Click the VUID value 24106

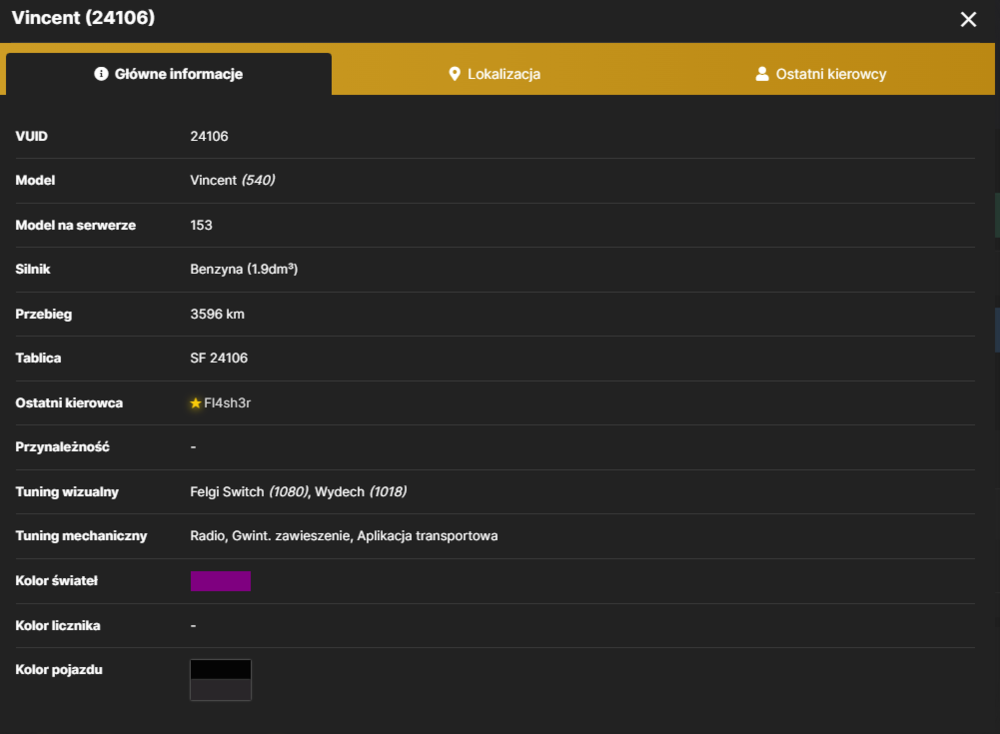point(209,136)
